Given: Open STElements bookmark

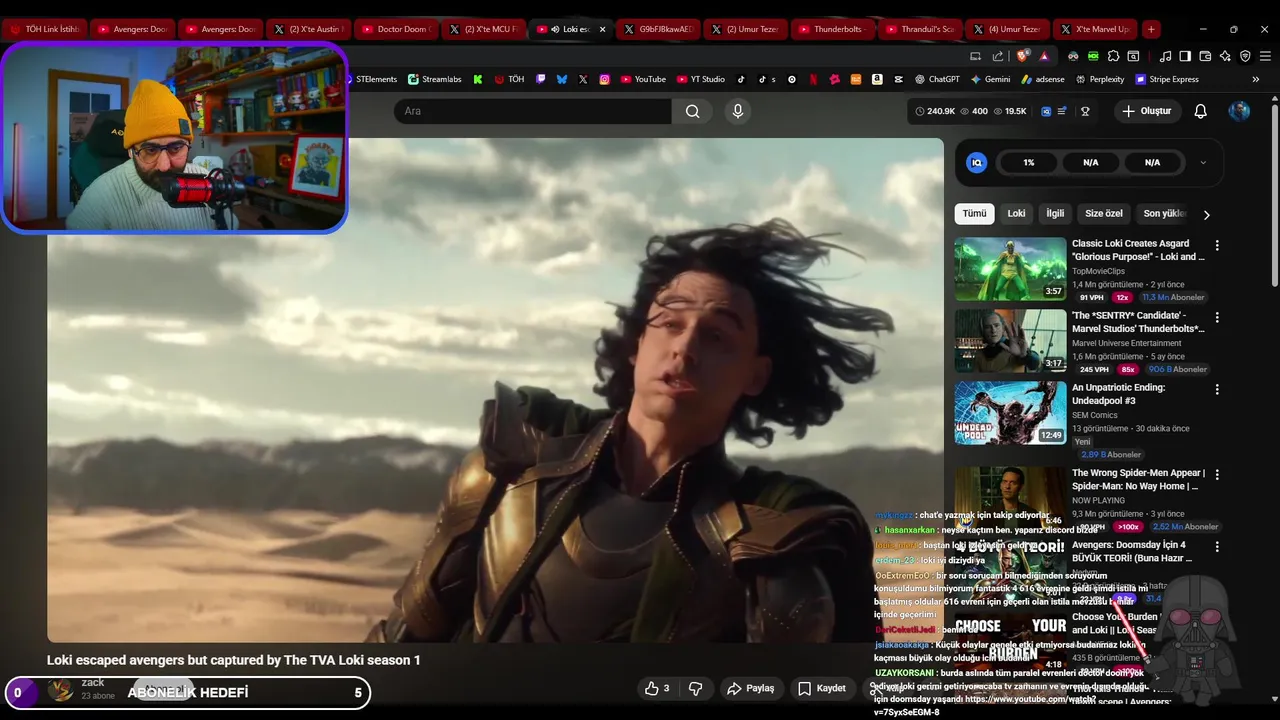Looking at the screenshot, I should click(374, 79).
